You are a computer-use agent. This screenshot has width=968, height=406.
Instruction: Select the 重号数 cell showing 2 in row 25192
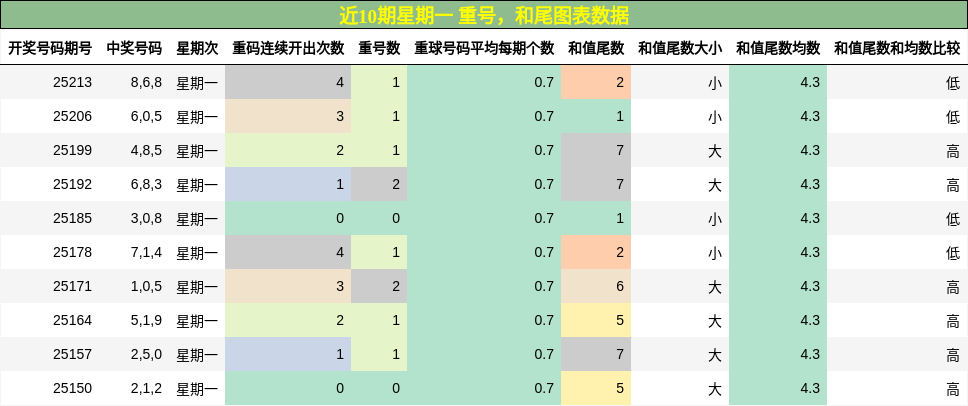(379, 184)
